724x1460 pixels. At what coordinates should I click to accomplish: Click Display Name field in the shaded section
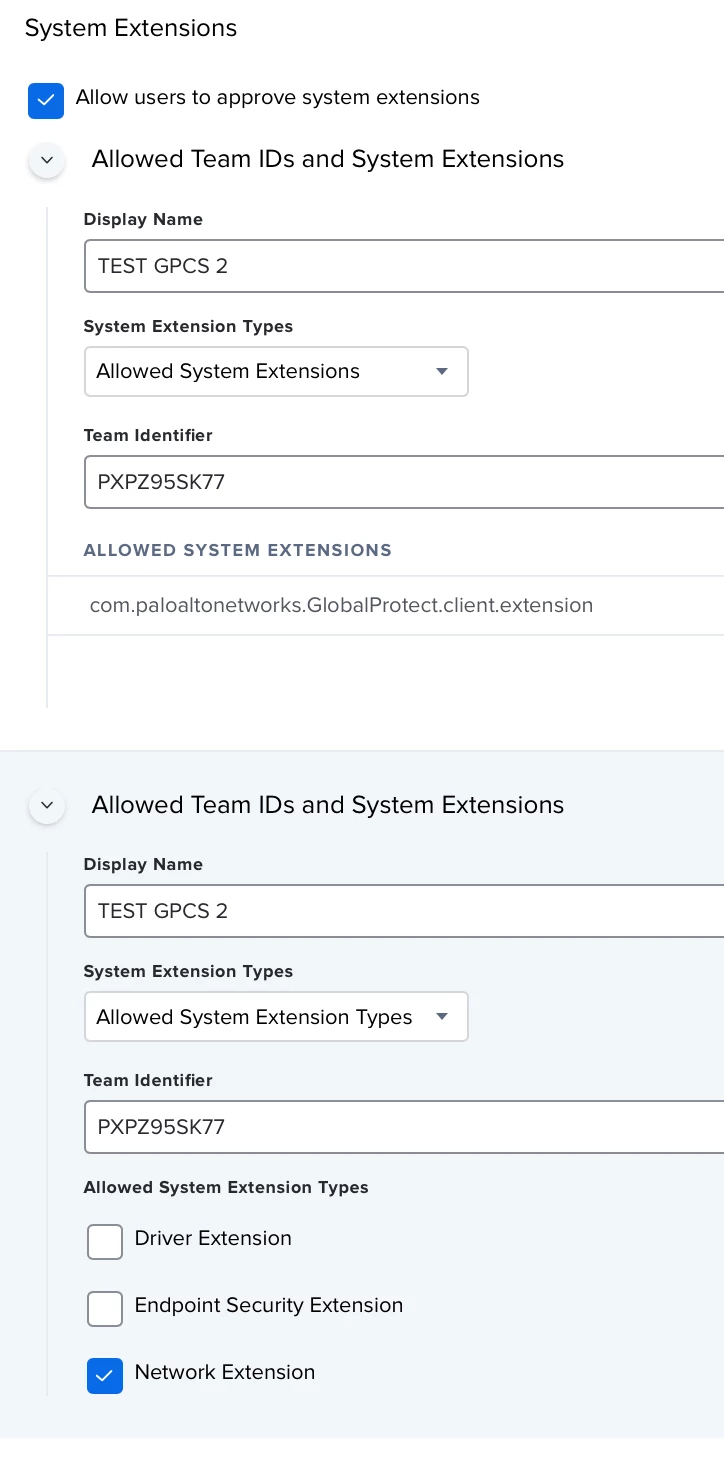404,911
